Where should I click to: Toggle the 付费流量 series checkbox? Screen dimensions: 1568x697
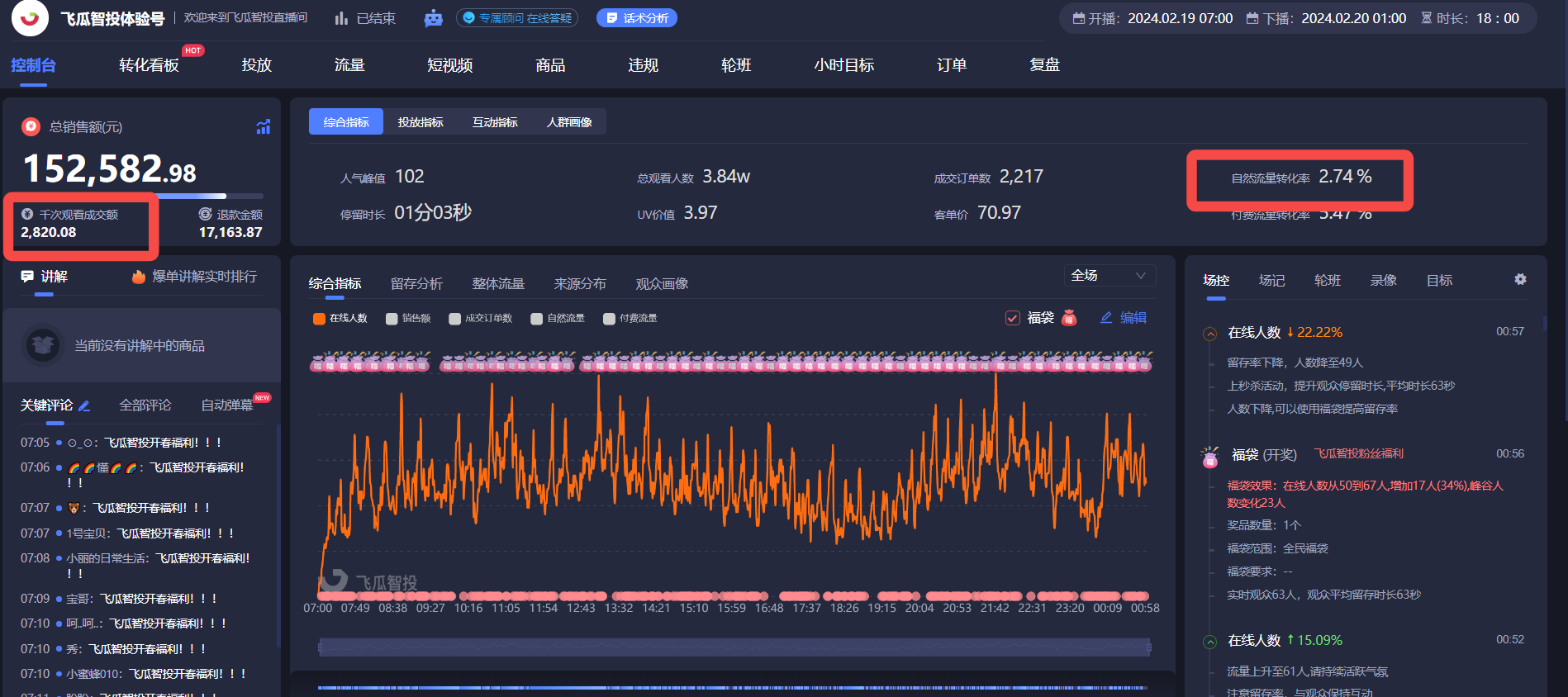pos(609,319)
